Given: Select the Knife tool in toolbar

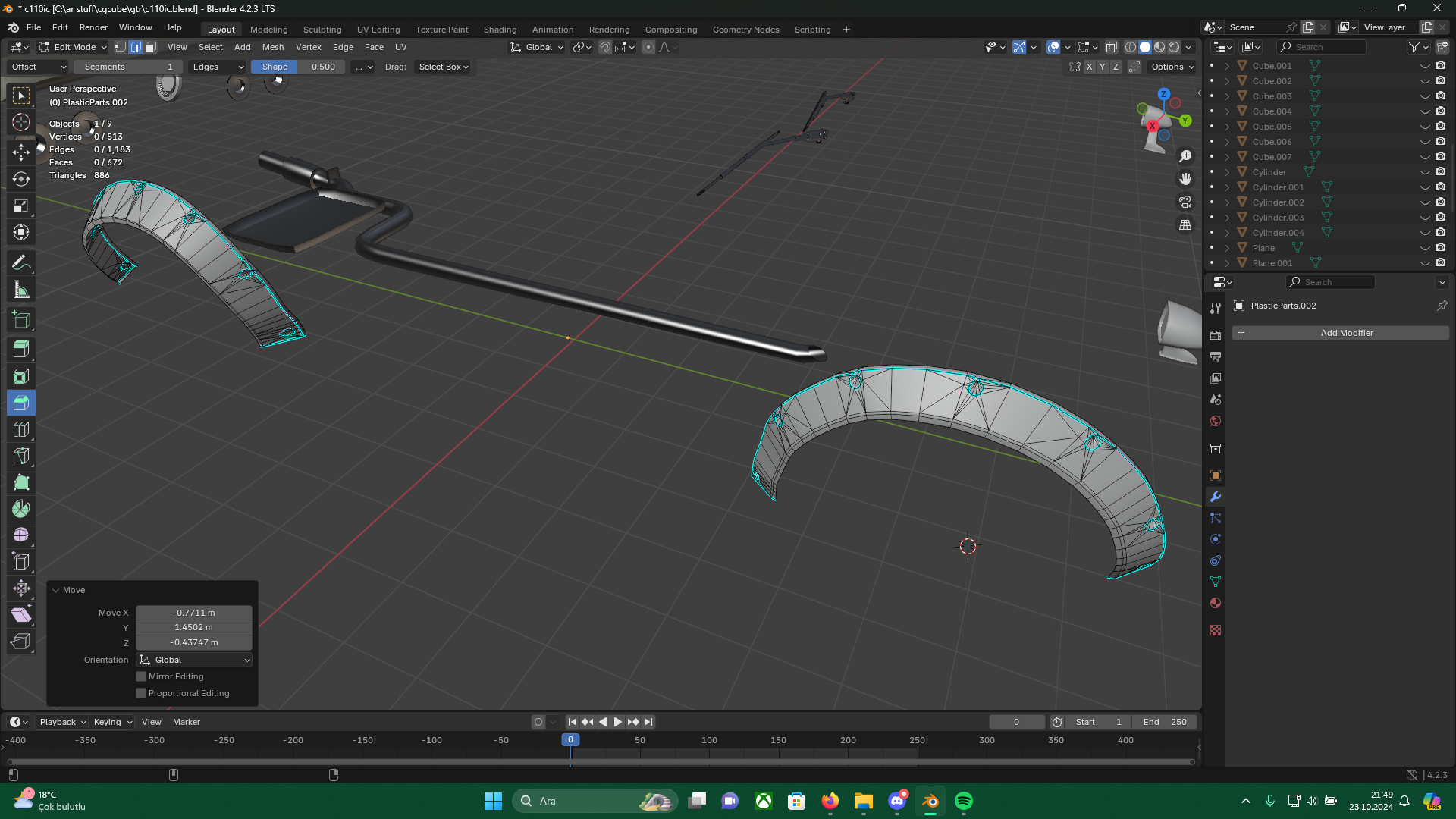Looking at the screenshot, I should pos(21,456).
